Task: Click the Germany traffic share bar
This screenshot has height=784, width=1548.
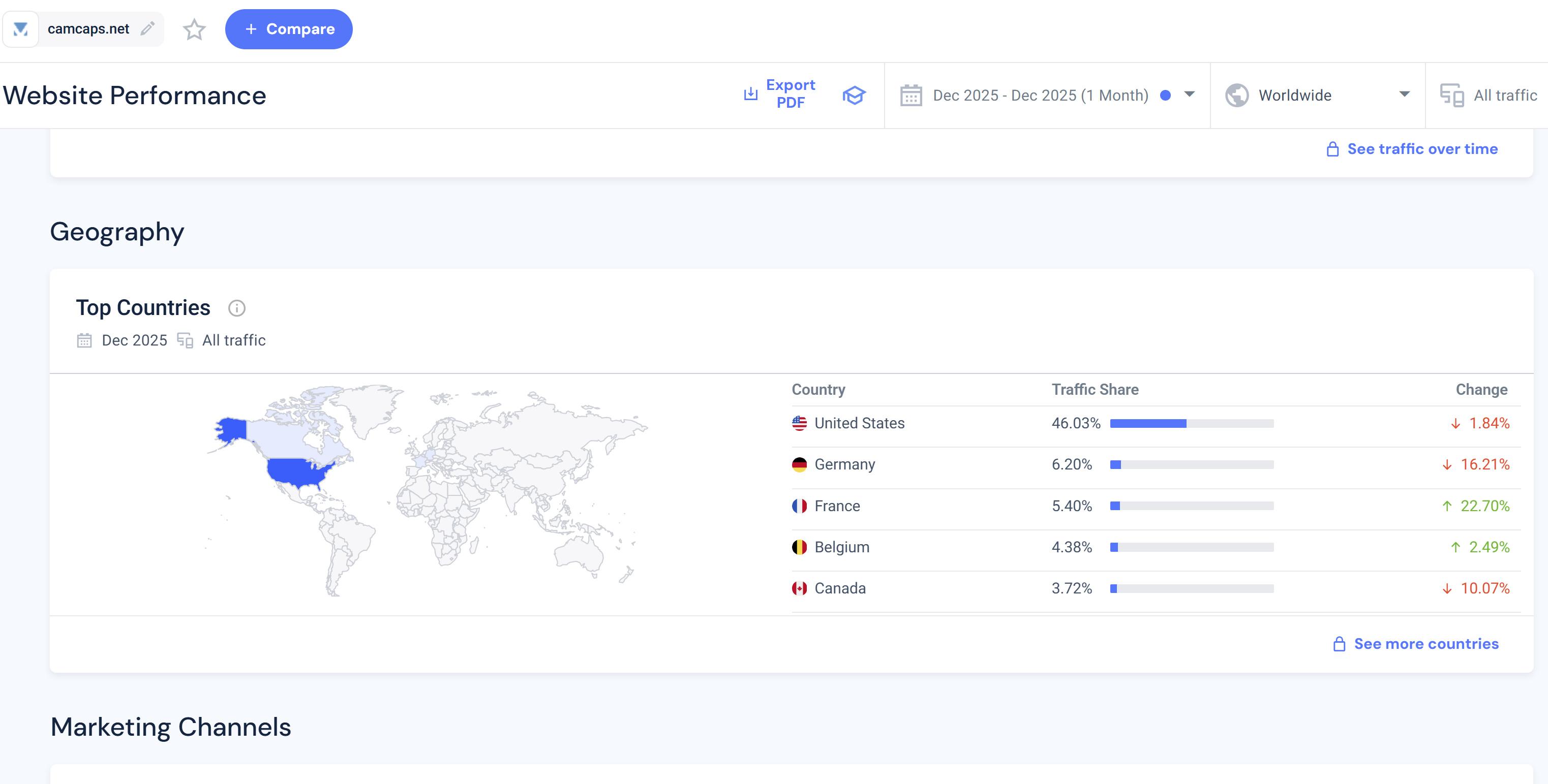Action: (x=1191, y=465)
